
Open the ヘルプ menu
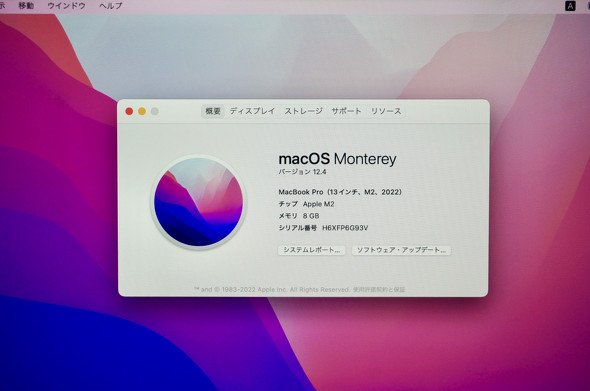[x=111, y=6]
